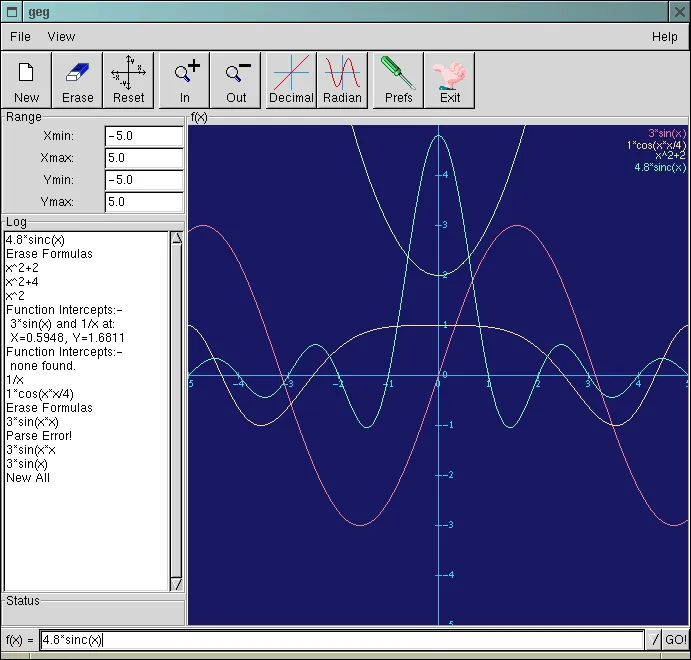This screenshot has height=660, width=691.
Task: Click the Ymax value field
Action: point(144,202)
